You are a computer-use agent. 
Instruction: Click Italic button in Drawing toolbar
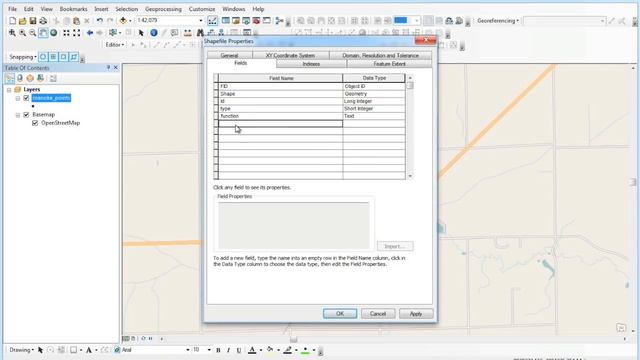[228, 350]
